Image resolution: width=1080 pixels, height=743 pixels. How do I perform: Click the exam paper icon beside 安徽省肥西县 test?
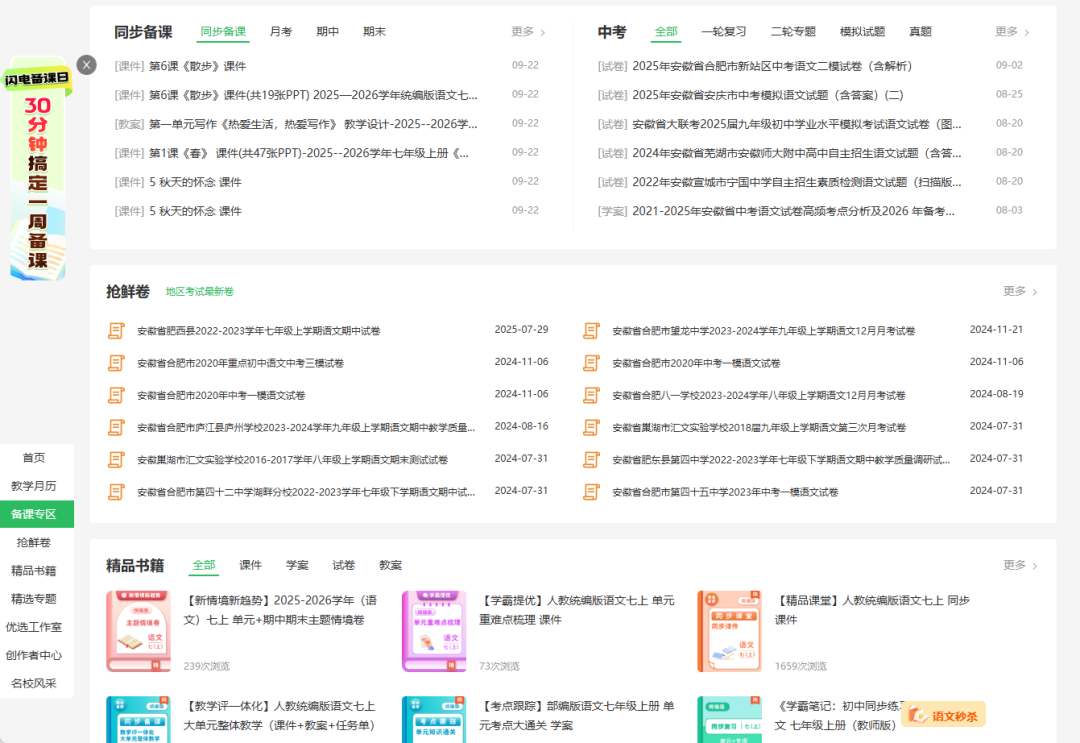tap(116, 329)
